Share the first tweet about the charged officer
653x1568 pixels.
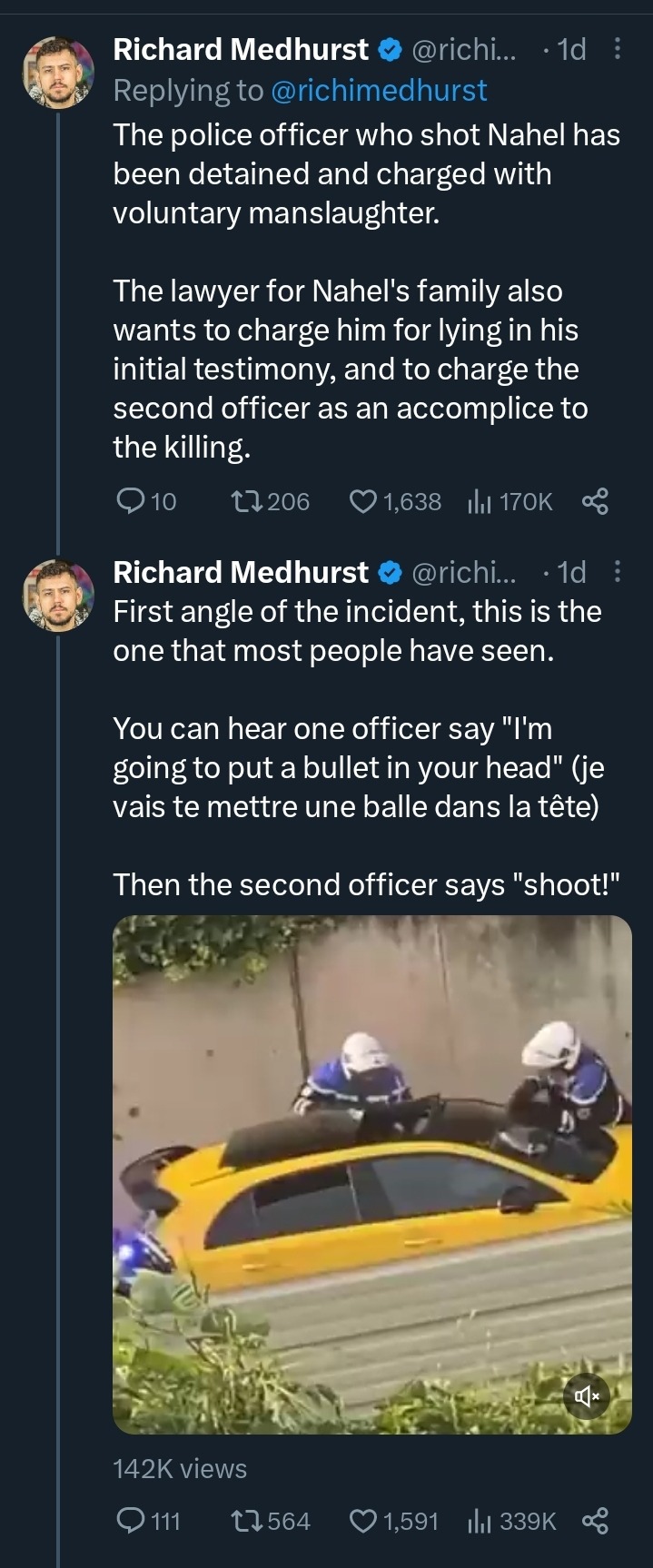(x=595, y=501)
